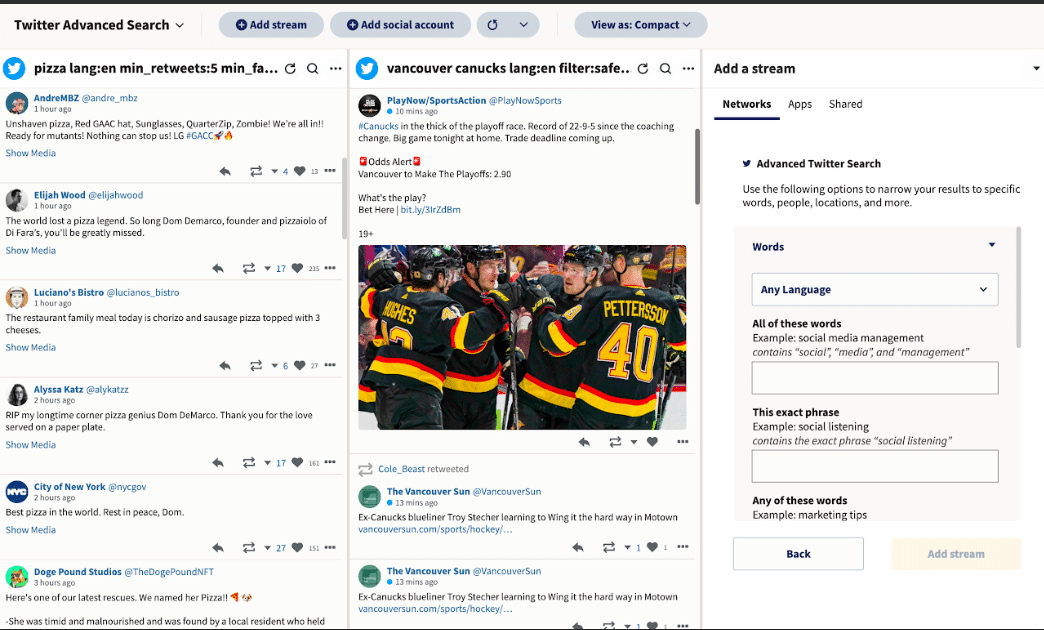Screen dimensions: 1044x630
Task: Refresh the pizza search stream
Action: pos(290,69)
